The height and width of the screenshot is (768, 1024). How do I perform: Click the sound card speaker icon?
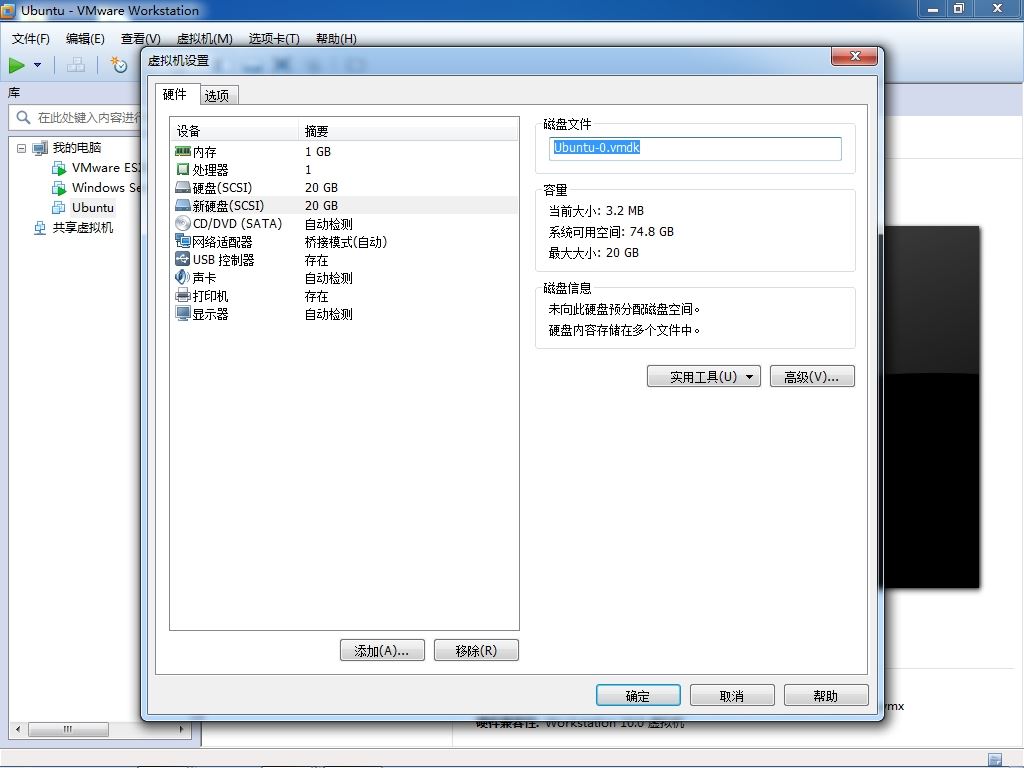(x=183, y=278)
